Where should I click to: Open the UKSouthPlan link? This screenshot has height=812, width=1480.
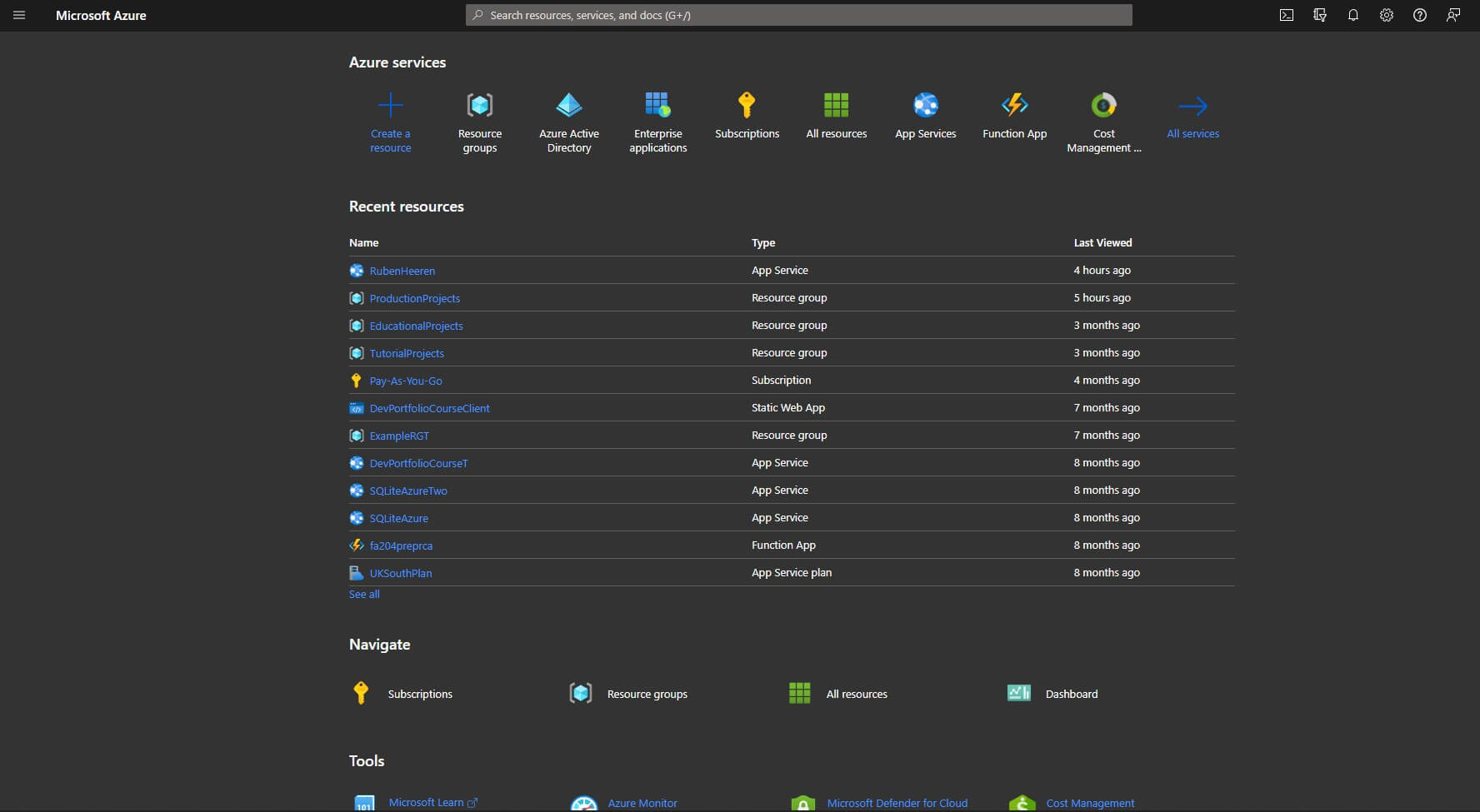(401, 573)
